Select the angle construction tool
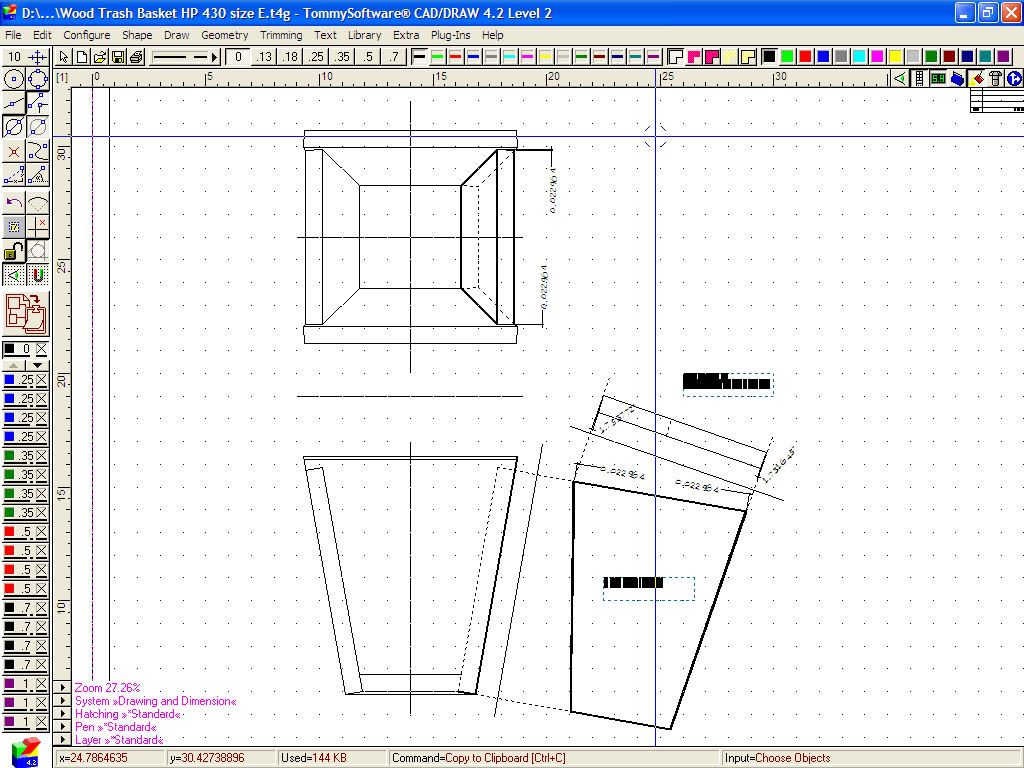 pos(38,176)
